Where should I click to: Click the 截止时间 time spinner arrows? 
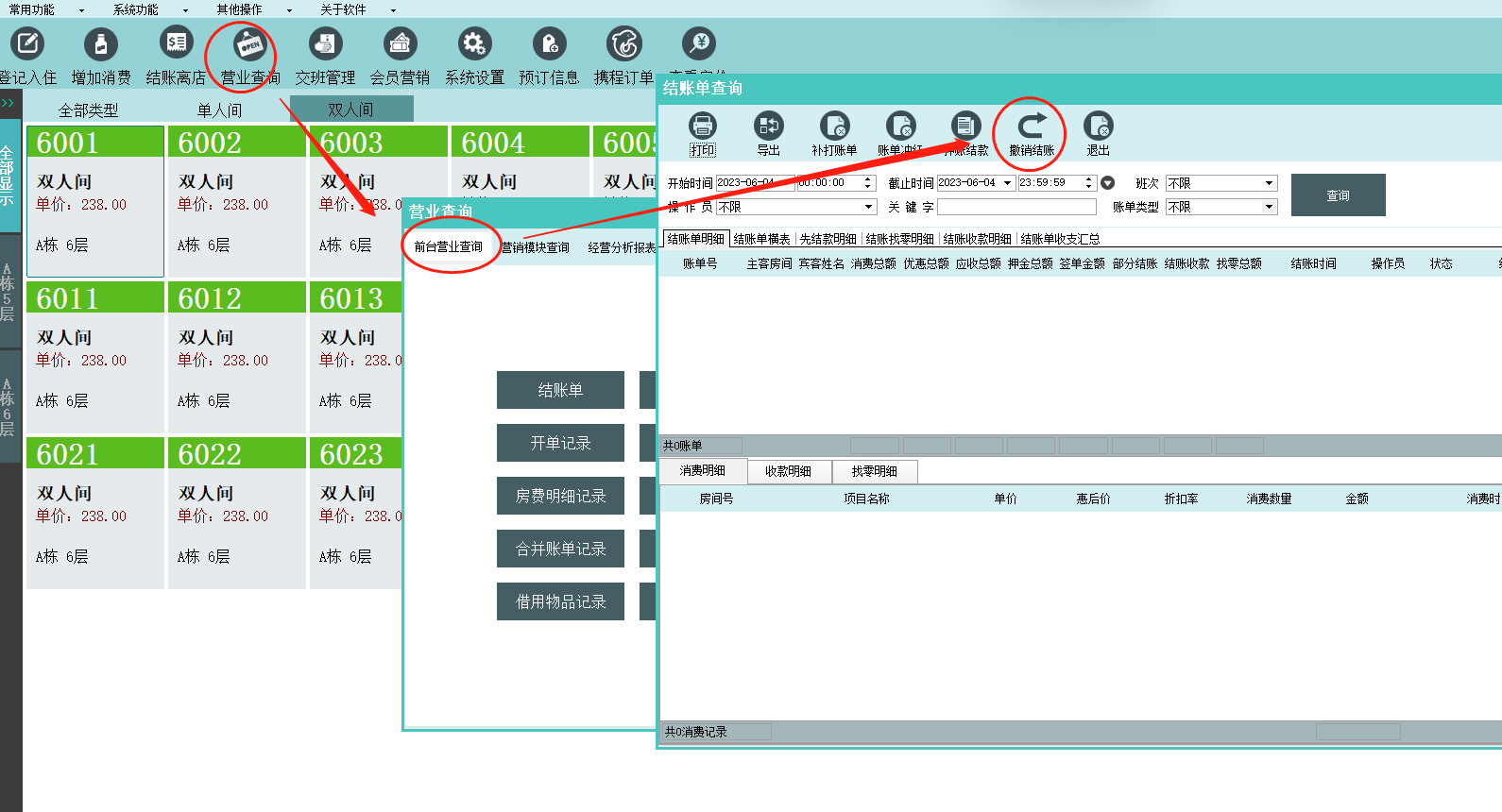coord(1088,183)
